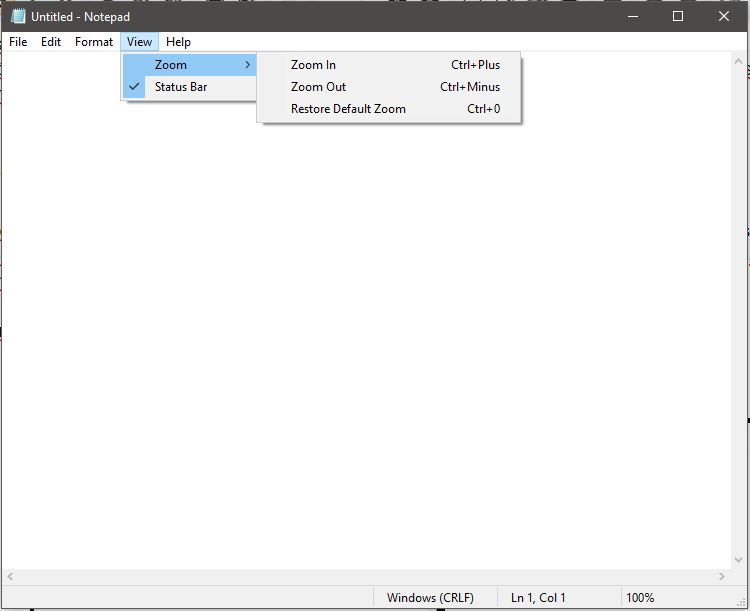Open the Edit menu
This screenshot has width=750, height=611.
[51, 42]
